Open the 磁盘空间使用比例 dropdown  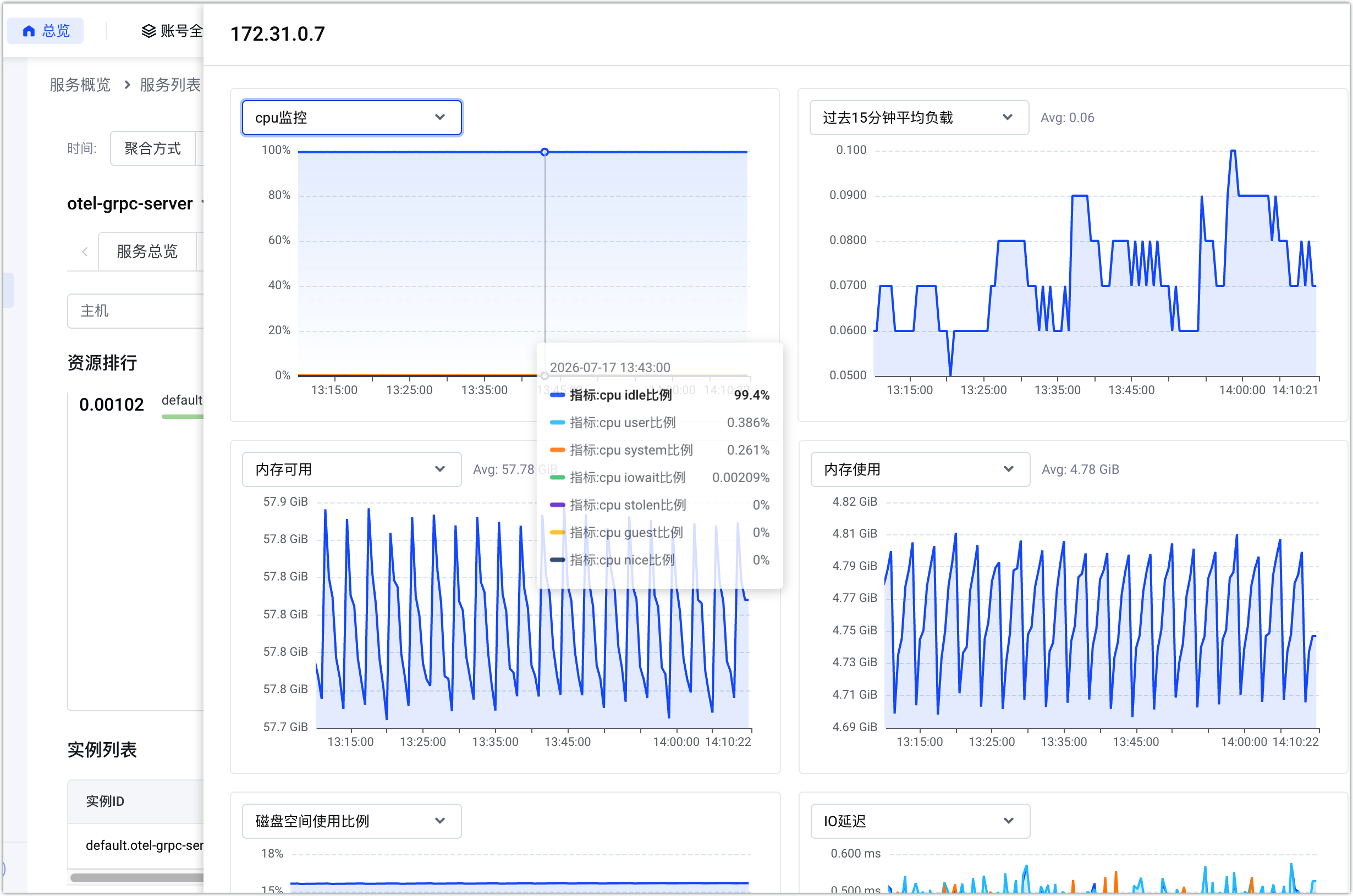[x=351, y=821]
